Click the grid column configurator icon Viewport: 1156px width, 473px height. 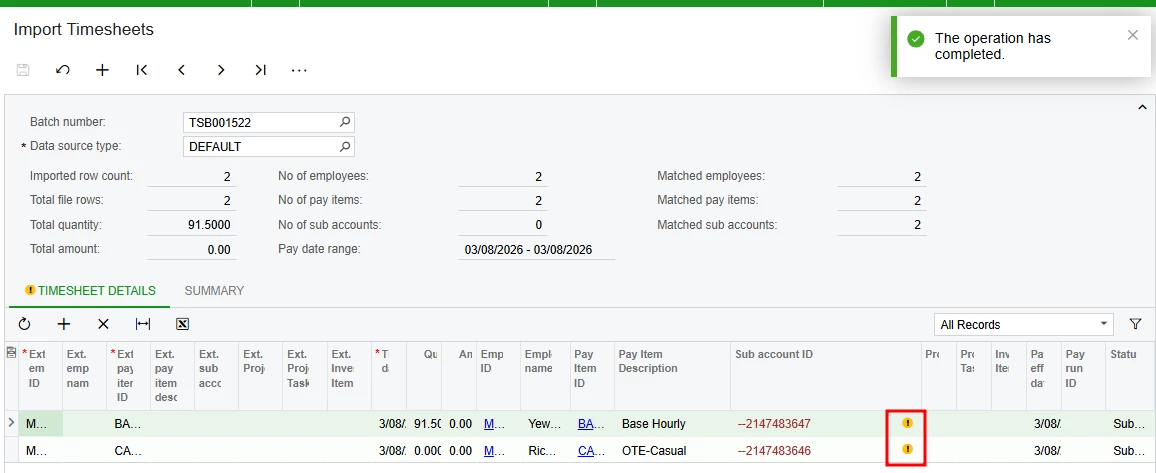(x=11, y=353)
